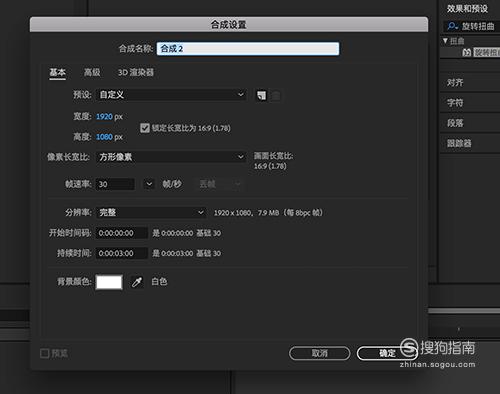Switch to the 基本 tab

click(x=58, y=72)
